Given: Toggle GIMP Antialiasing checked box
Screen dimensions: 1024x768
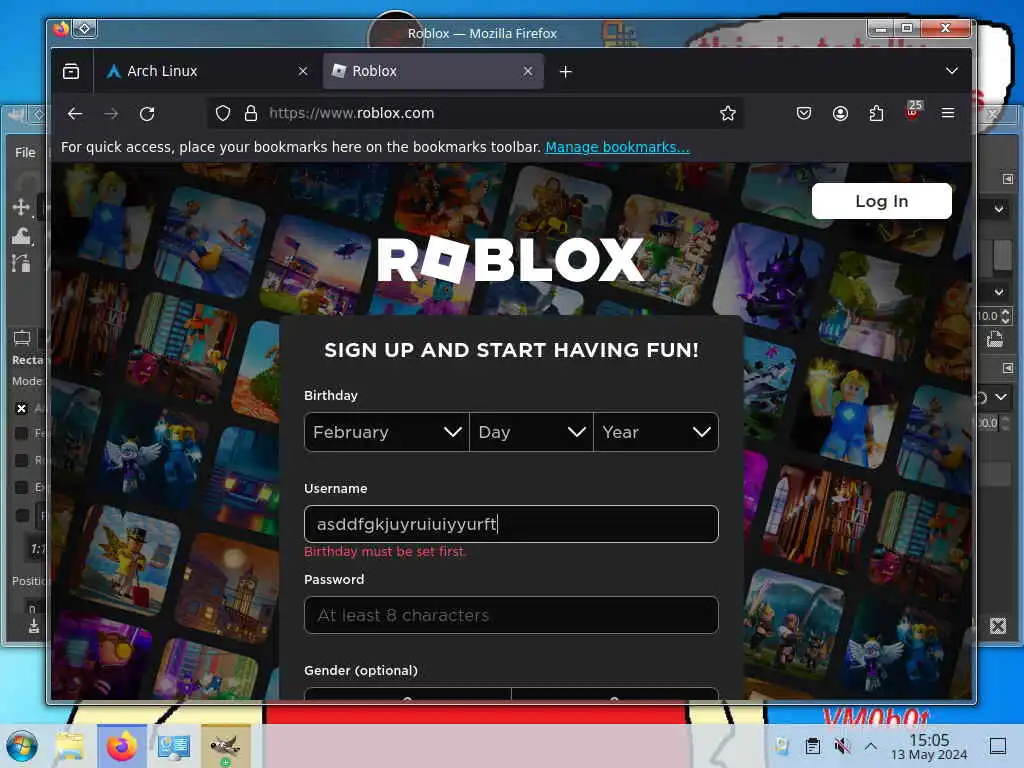Looking at the screenshot, I should [22, 408].
